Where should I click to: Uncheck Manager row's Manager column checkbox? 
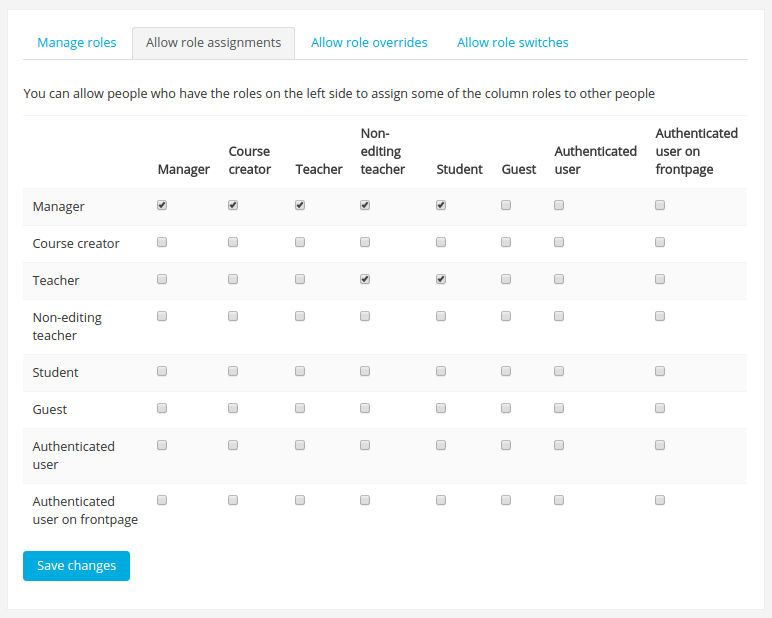(162, 205)
